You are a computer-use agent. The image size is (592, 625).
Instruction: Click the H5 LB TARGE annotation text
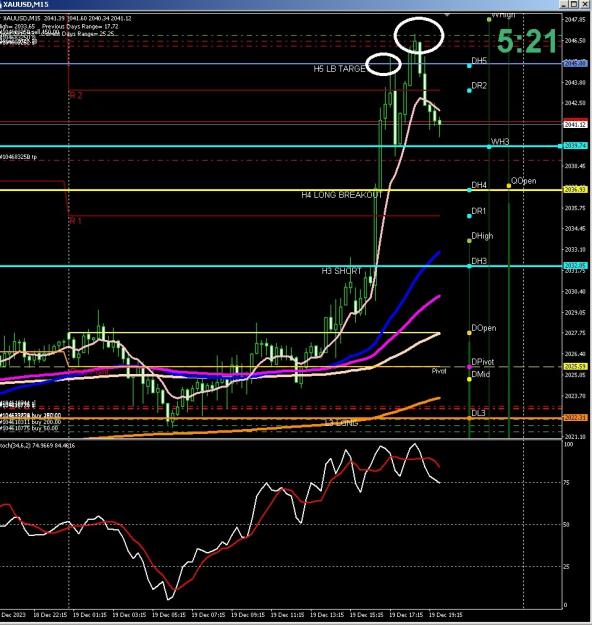tap(339, 69)
